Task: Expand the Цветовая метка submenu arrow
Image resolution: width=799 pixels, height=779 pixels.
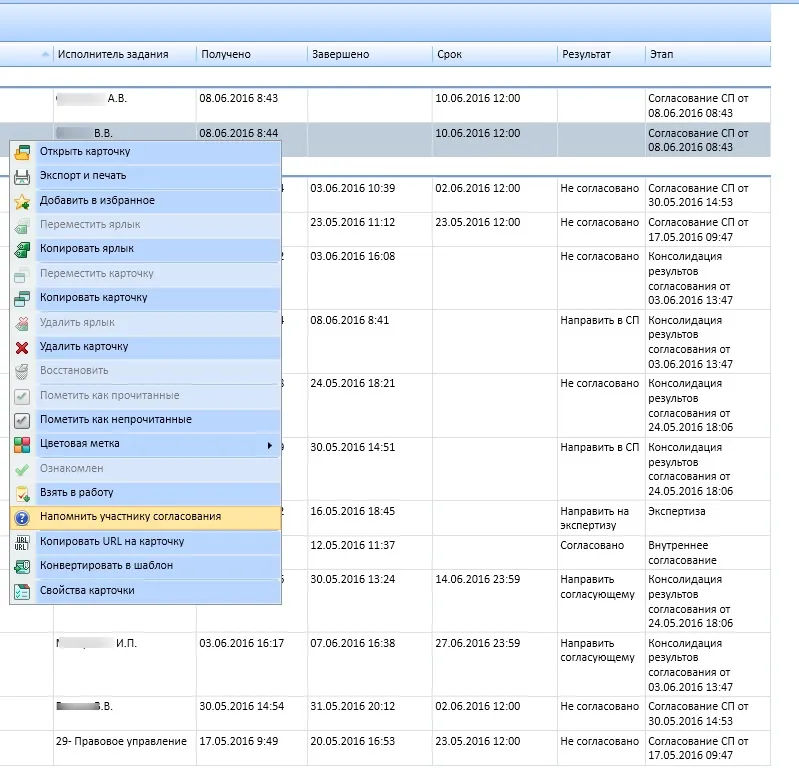Action: (x=270, y=444)
